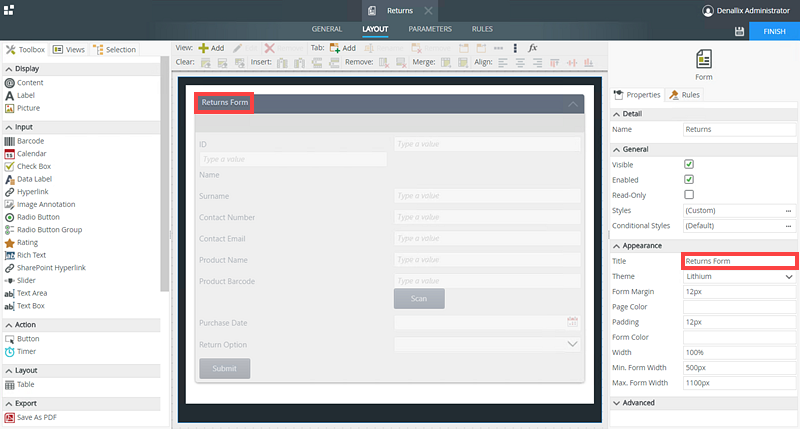The height and width of the screenshot is (429, 800).
Task: Collapse the Input toolbox section
Action: click(x=9, y=127)
